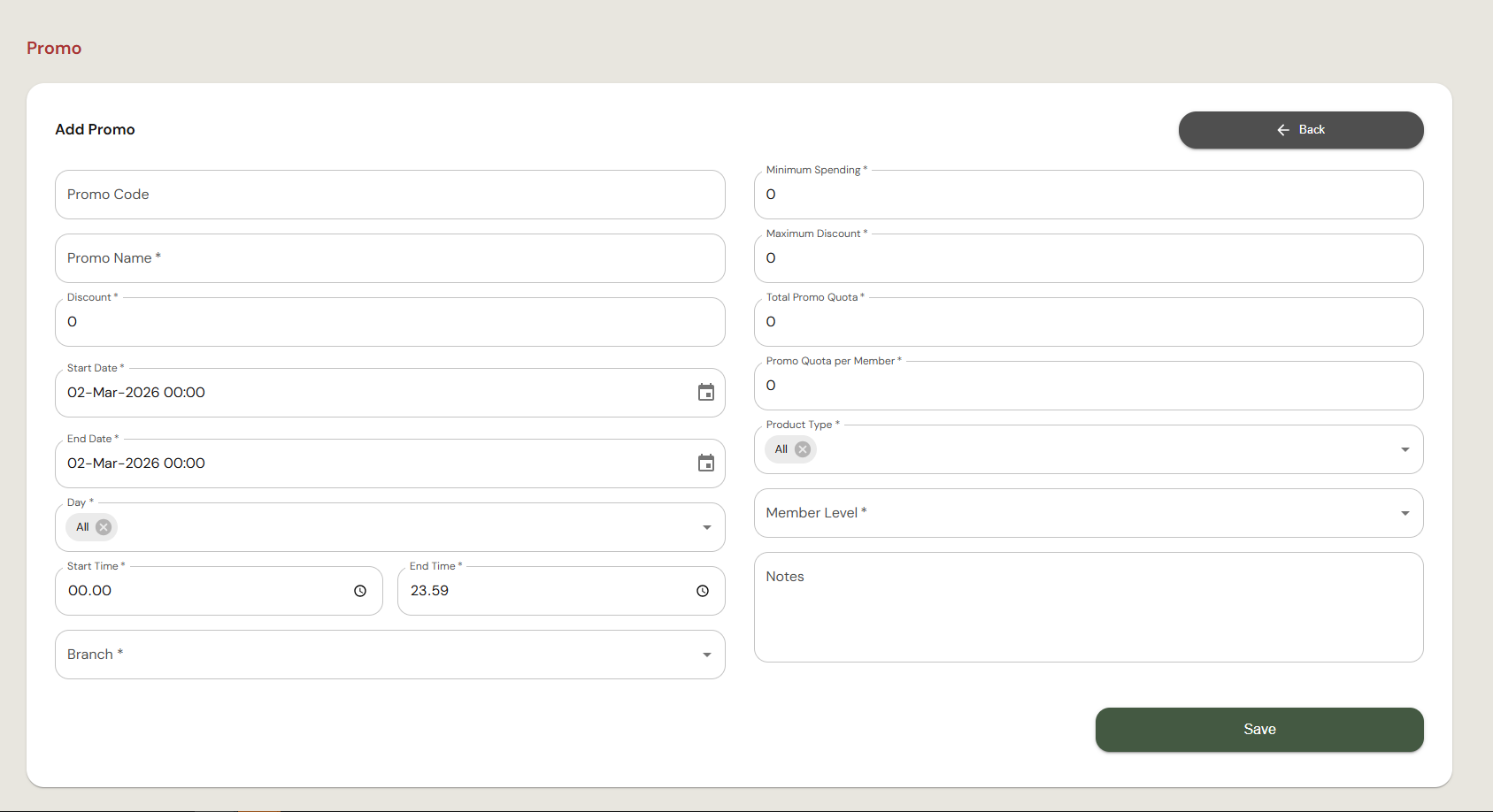Image resolution: width=1493 pixels, height=812 pixels.
Task: Click into the Discount field
Action: click(x=390, y=322)
